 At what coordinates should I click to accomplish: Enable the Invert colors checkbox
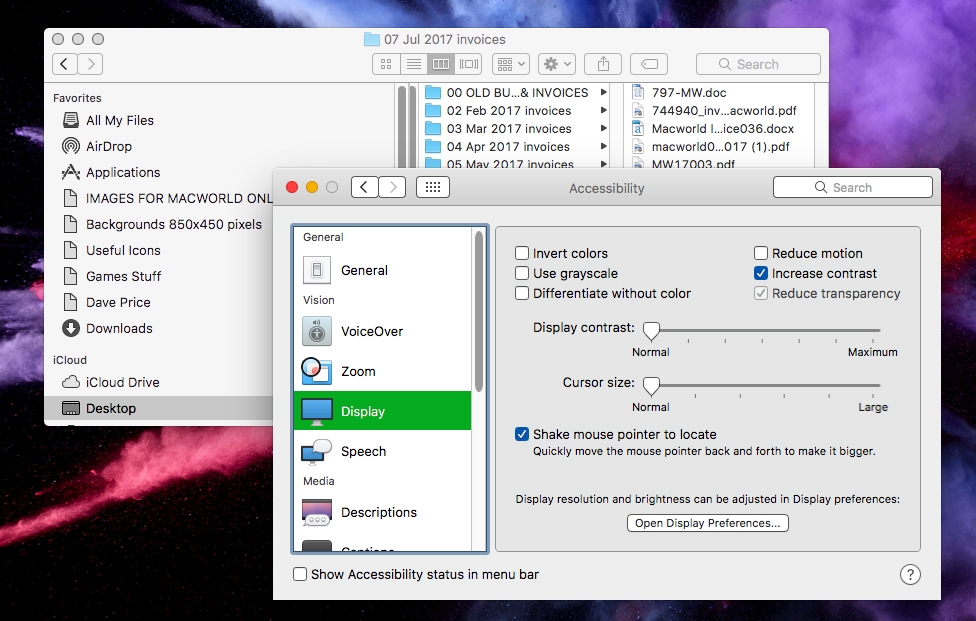coord(522,254)
